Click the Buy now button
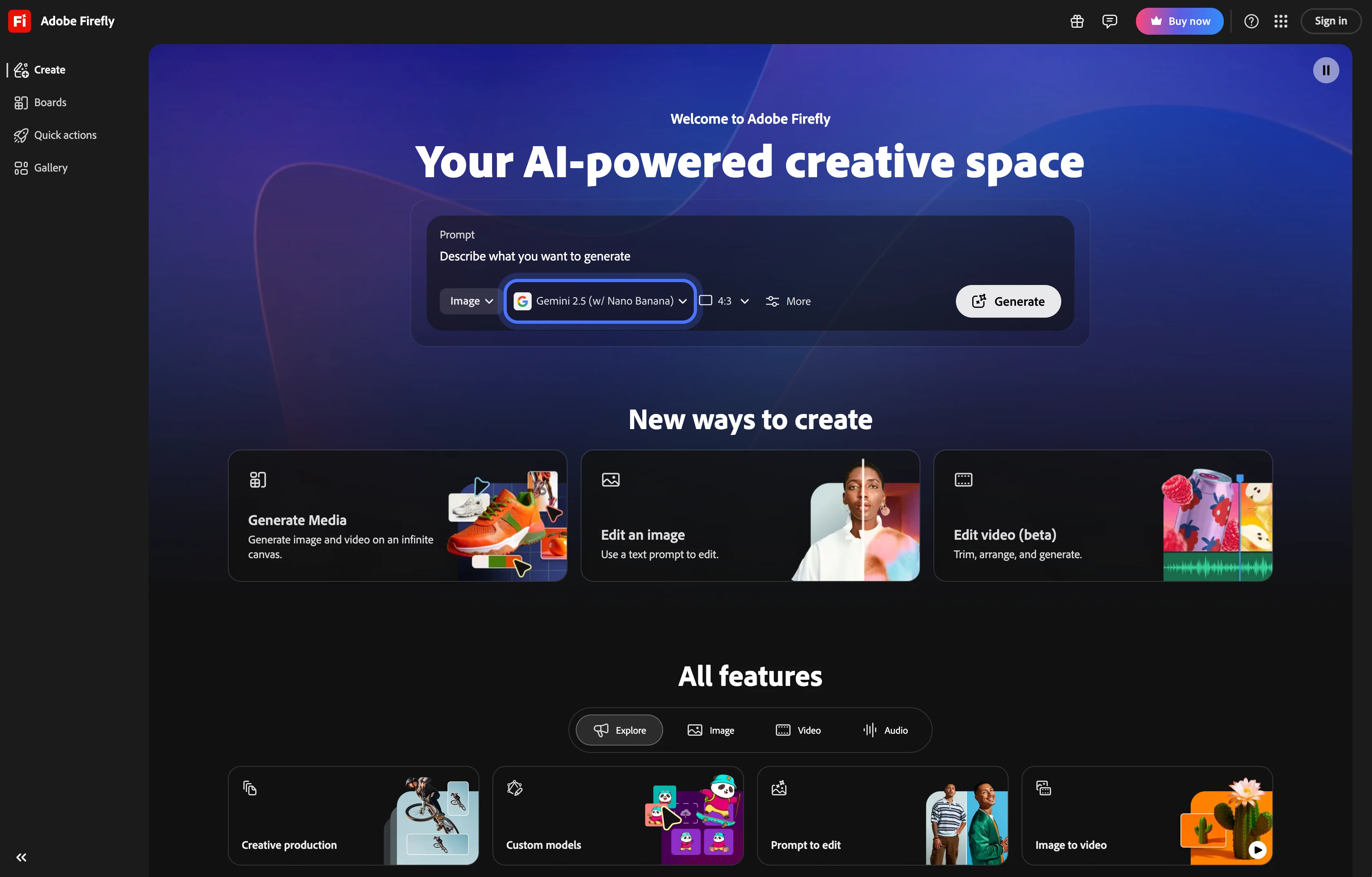 tap(1179, 21)
